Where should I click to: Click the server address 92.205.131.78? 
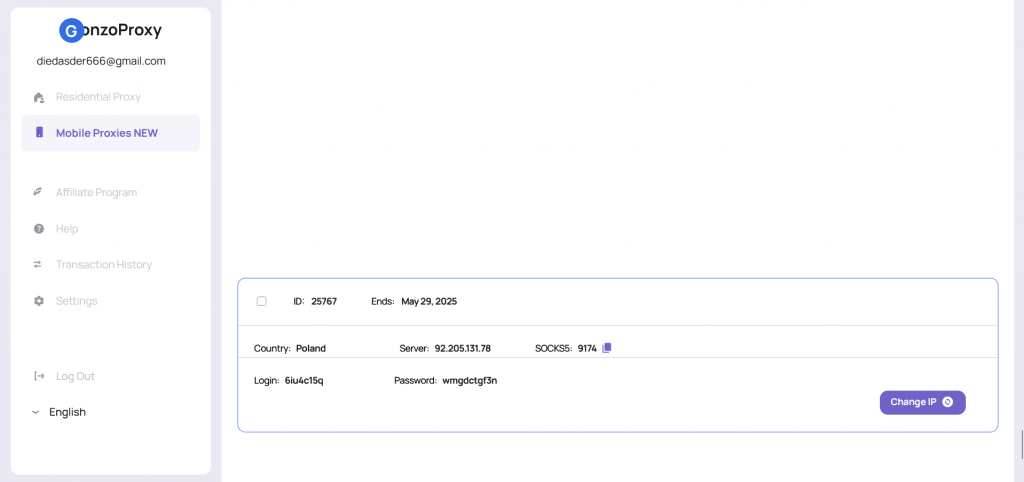coord(462,349)
